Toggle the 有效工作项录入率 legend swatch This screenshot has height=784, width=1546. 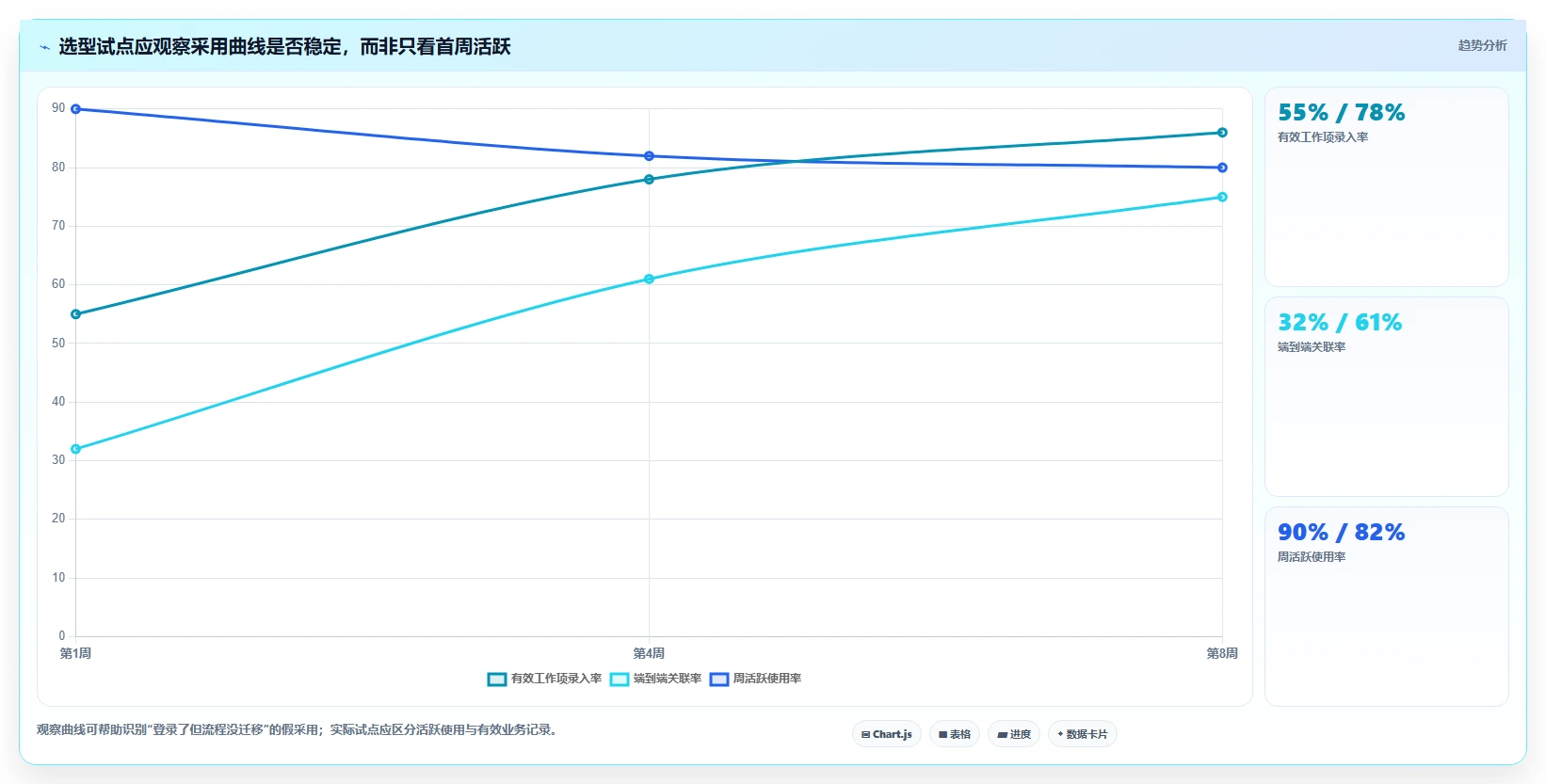497,680
